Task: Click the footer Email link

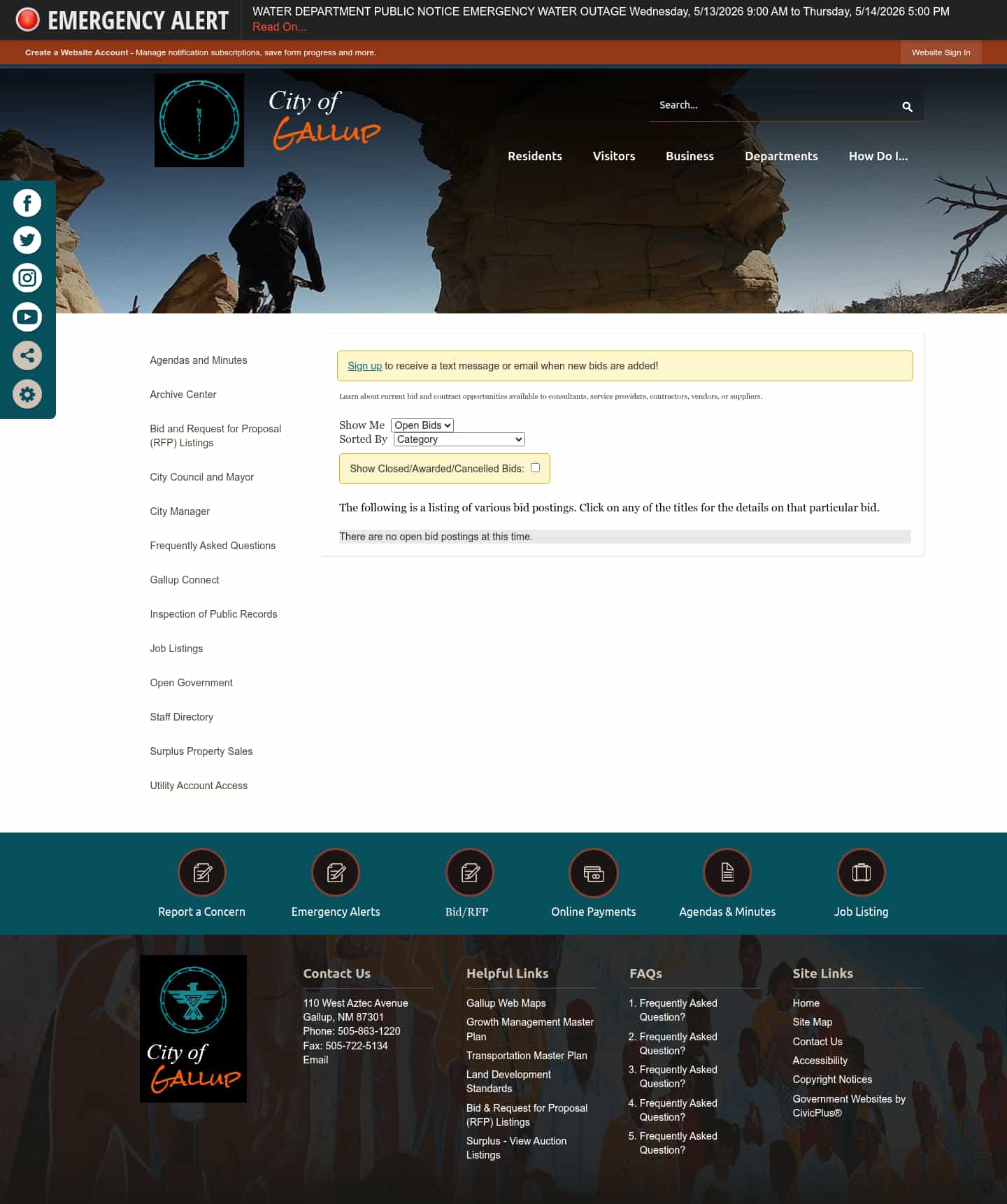Action: pos(315,1060)
